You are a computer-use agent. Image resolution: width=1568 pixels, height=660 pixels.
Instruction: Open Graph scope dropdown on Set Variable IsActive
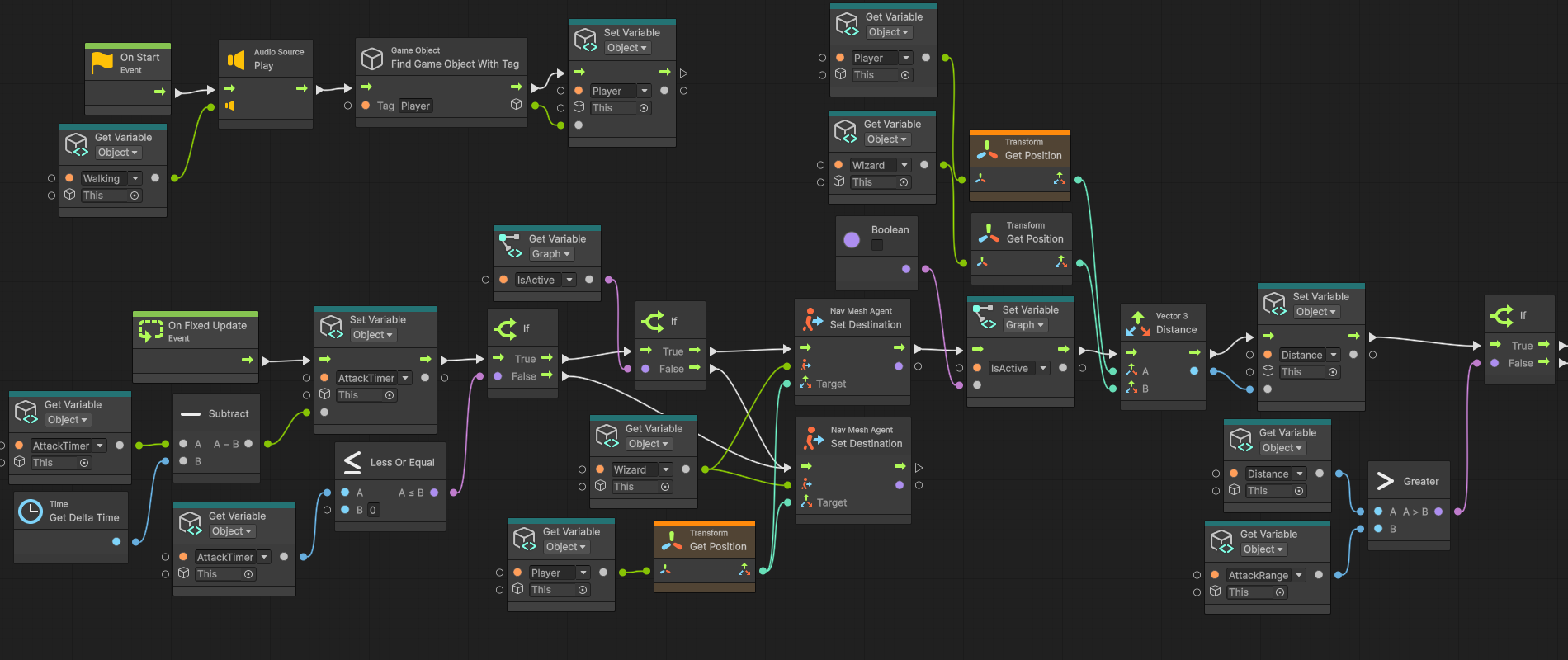1025,325
